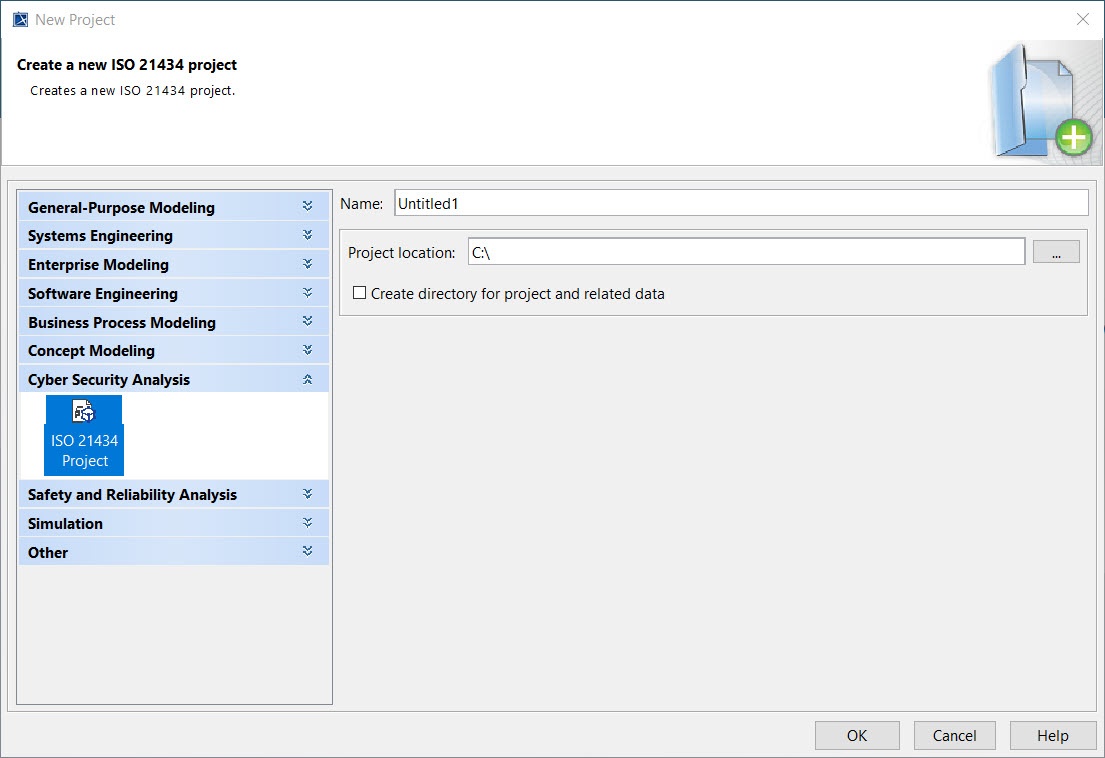Expand Safety and Reliability Analysis chevron
The height and width of the screenshot is (758, 1105).
pos(308,495)
